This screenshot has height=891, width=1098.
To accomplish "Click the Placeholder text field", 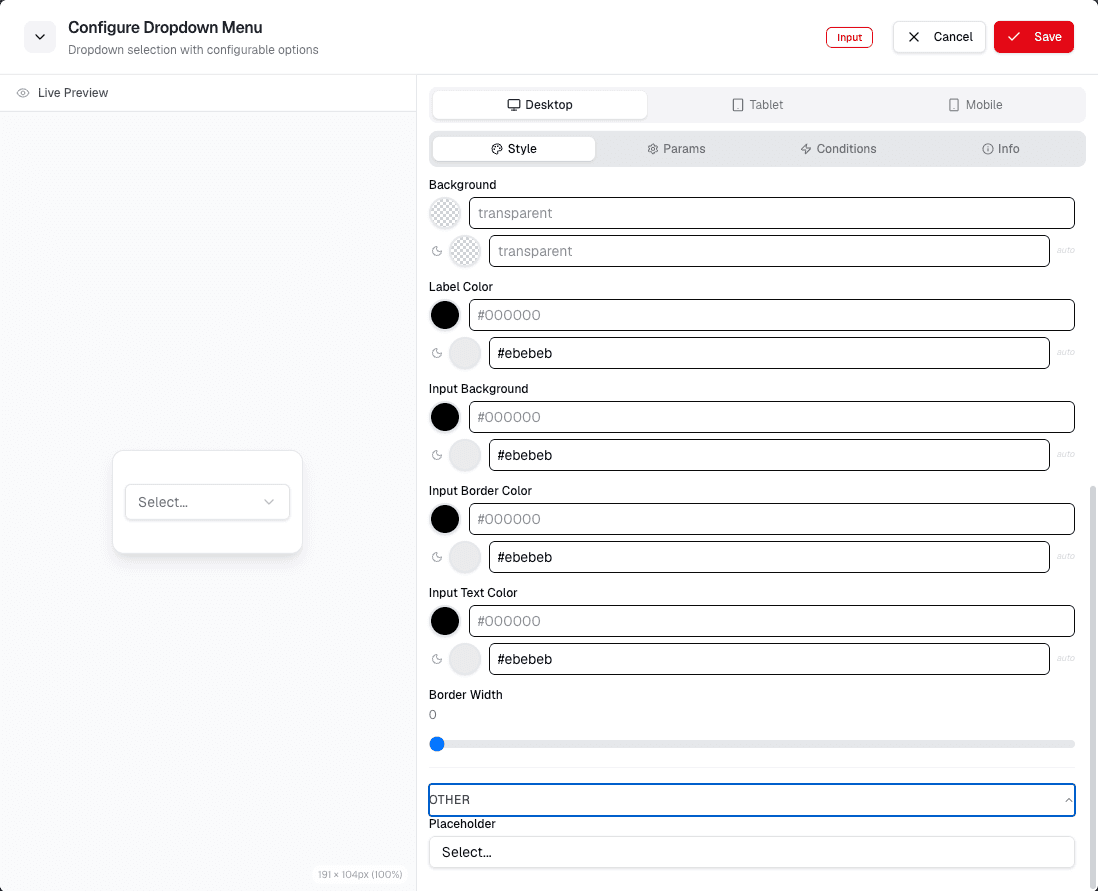I will (x=751, y=852).
